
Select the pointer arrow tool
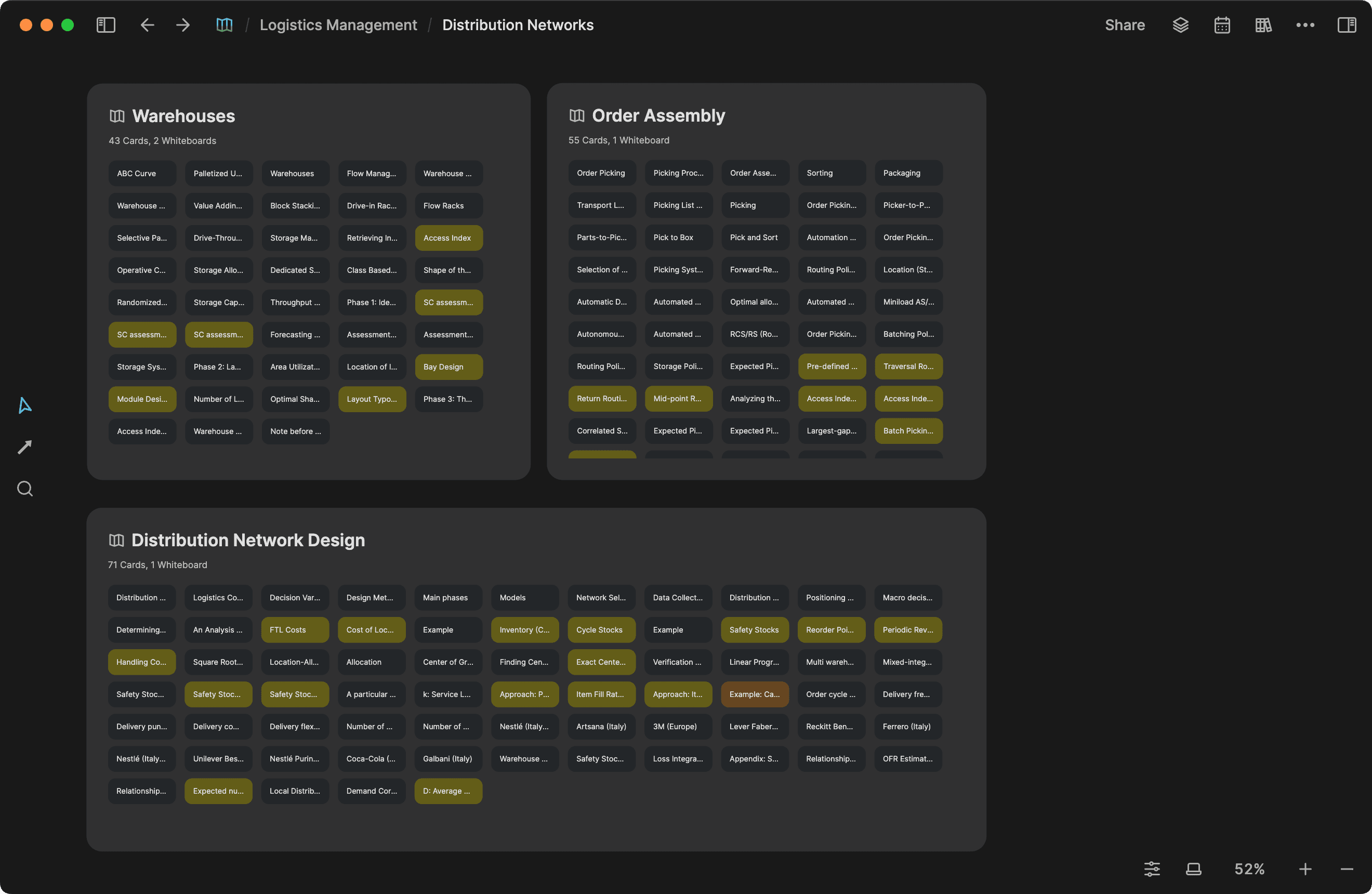click(25, 405)
